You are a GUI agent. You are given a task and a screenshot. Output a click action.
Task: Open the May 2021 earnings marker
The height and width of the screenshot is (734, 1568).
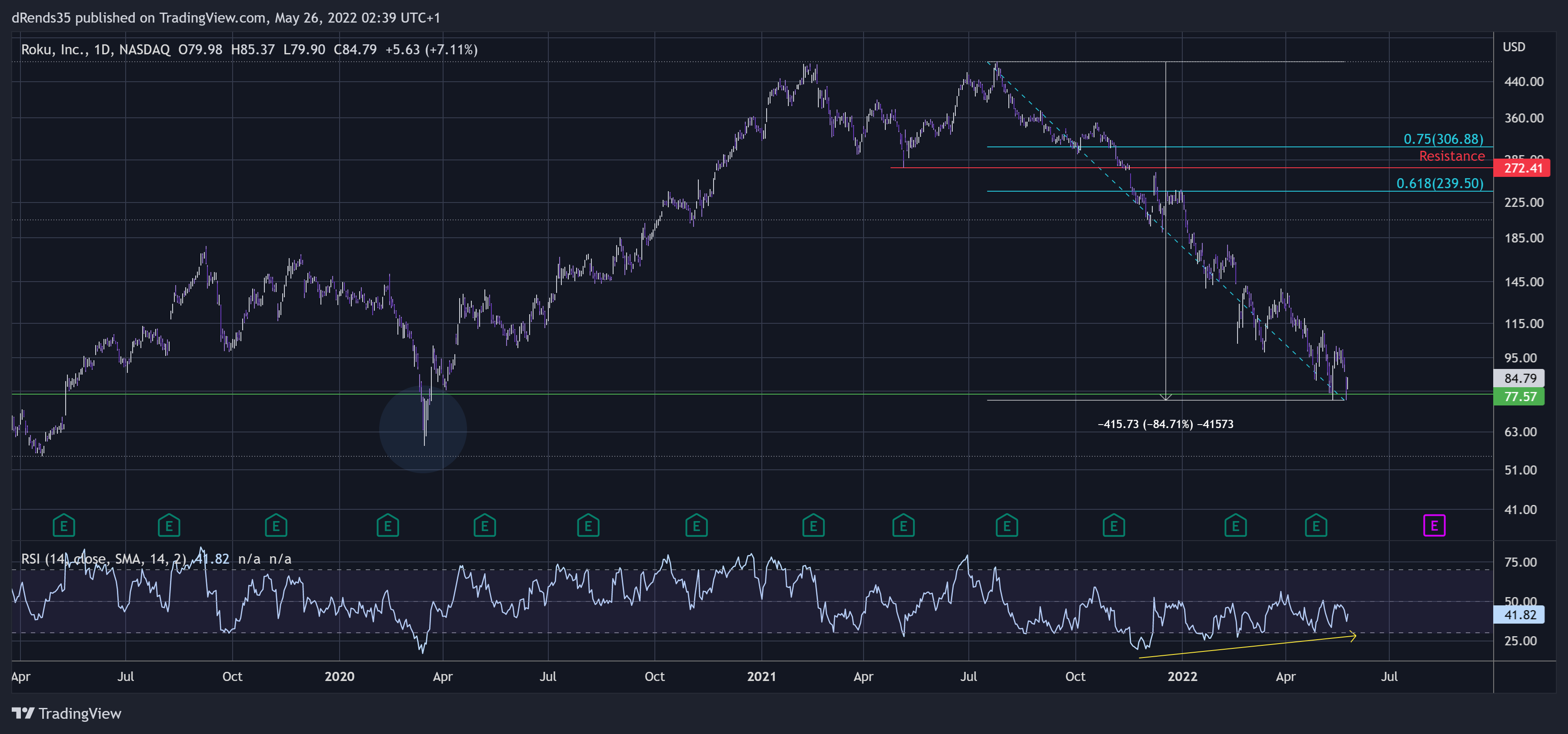tap(903, 525)
